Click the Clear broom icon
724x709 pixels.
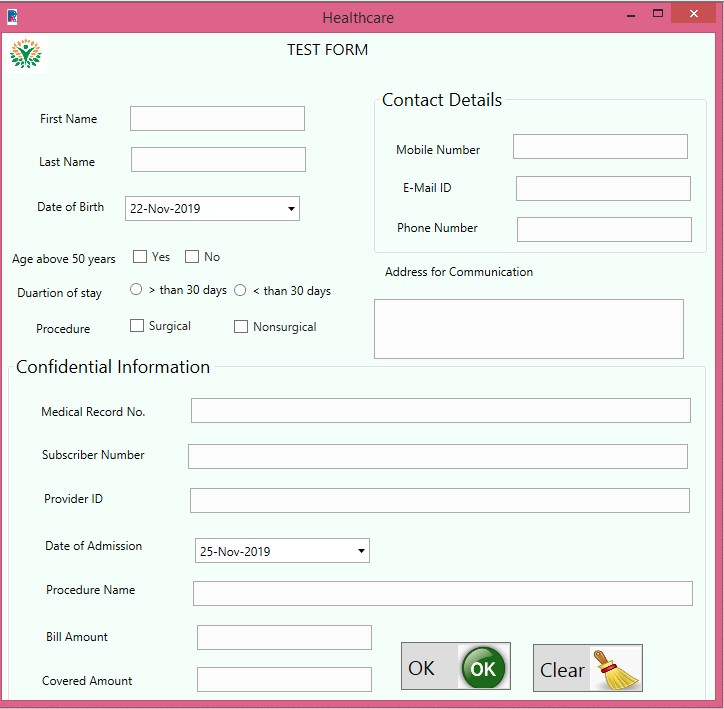click(x=616, y=669)
